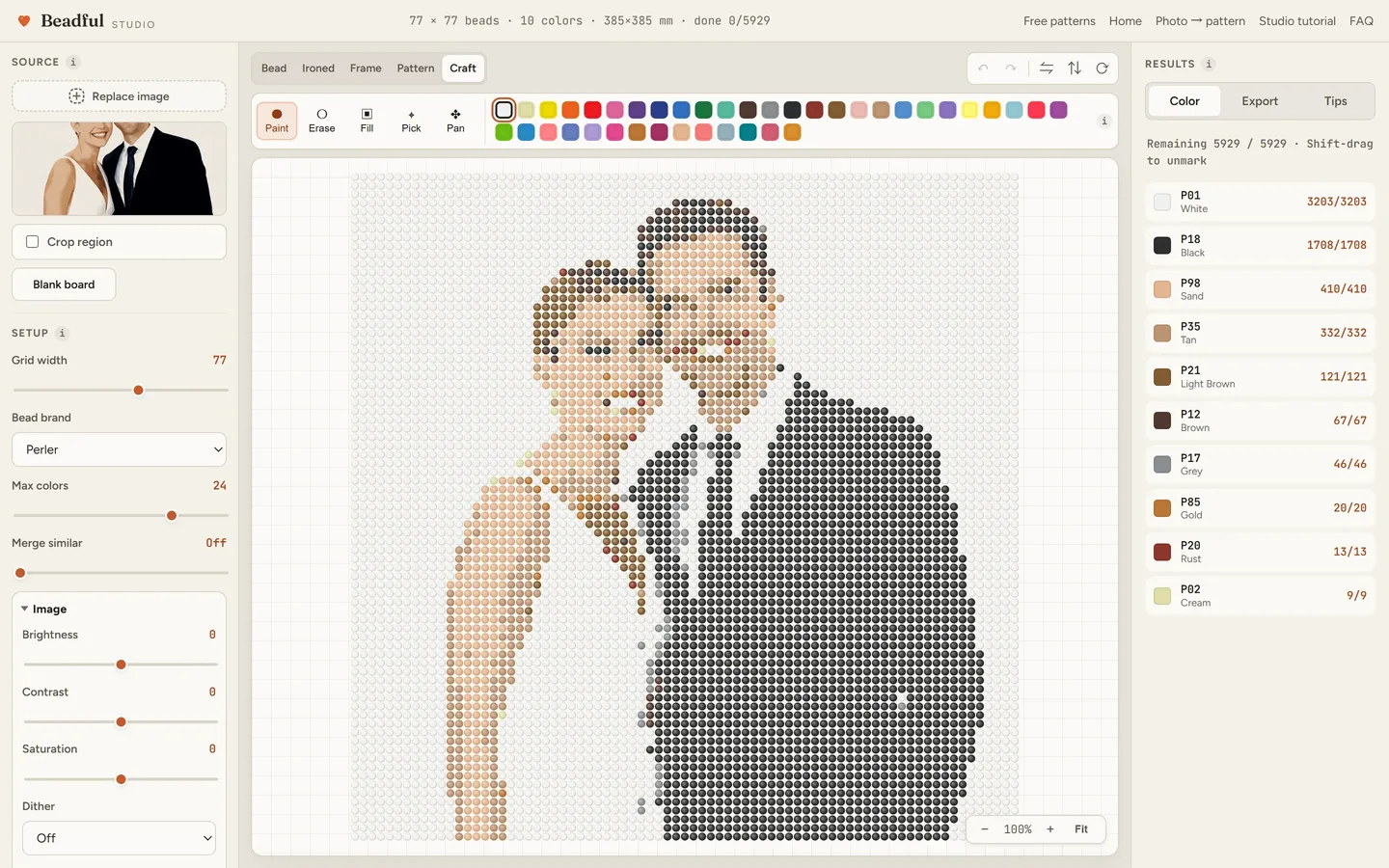Click the P20 Rust color chip
The width and height of the screenshot is (1389, 868).
1162,552
